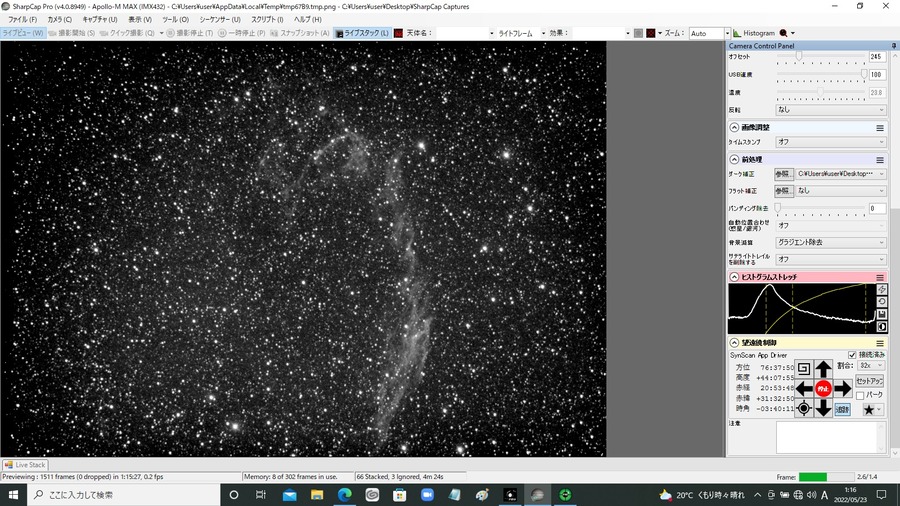Viewport: 900px width, 506px height.
Task: Click 参照 browse button for フラット補正
Action: click(783, 190)
